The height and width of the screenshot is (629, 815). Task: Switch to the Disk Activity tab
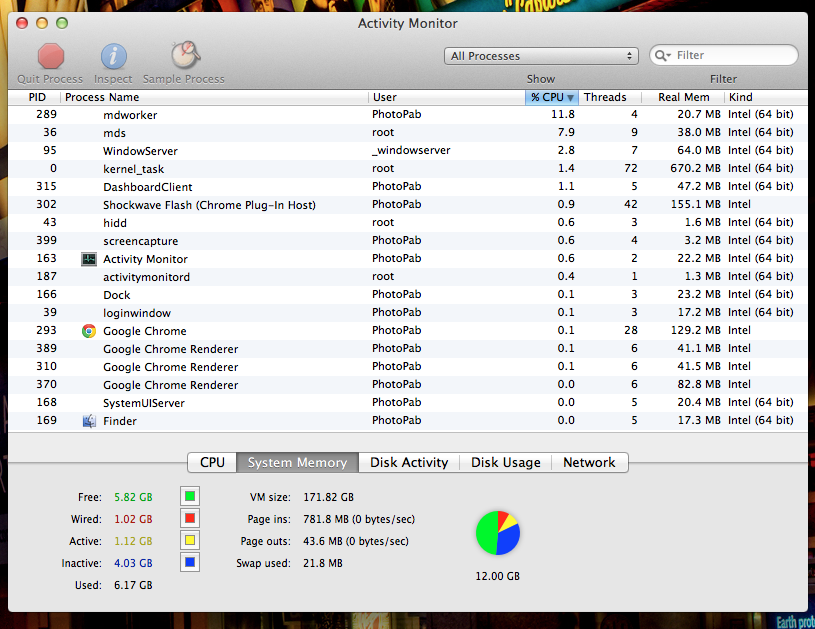coord(409,462)
